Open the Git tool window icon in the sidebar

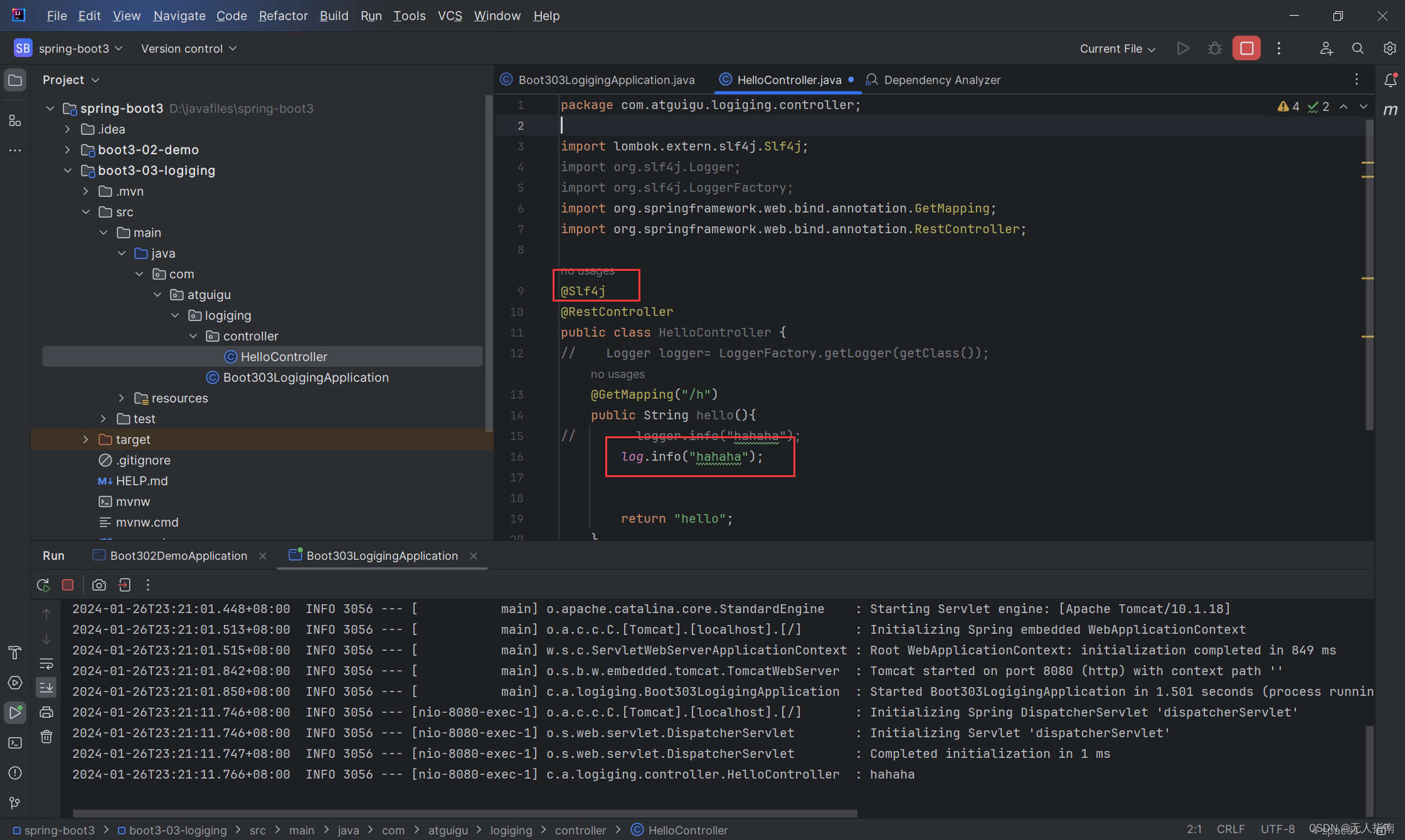pos(15,803)
